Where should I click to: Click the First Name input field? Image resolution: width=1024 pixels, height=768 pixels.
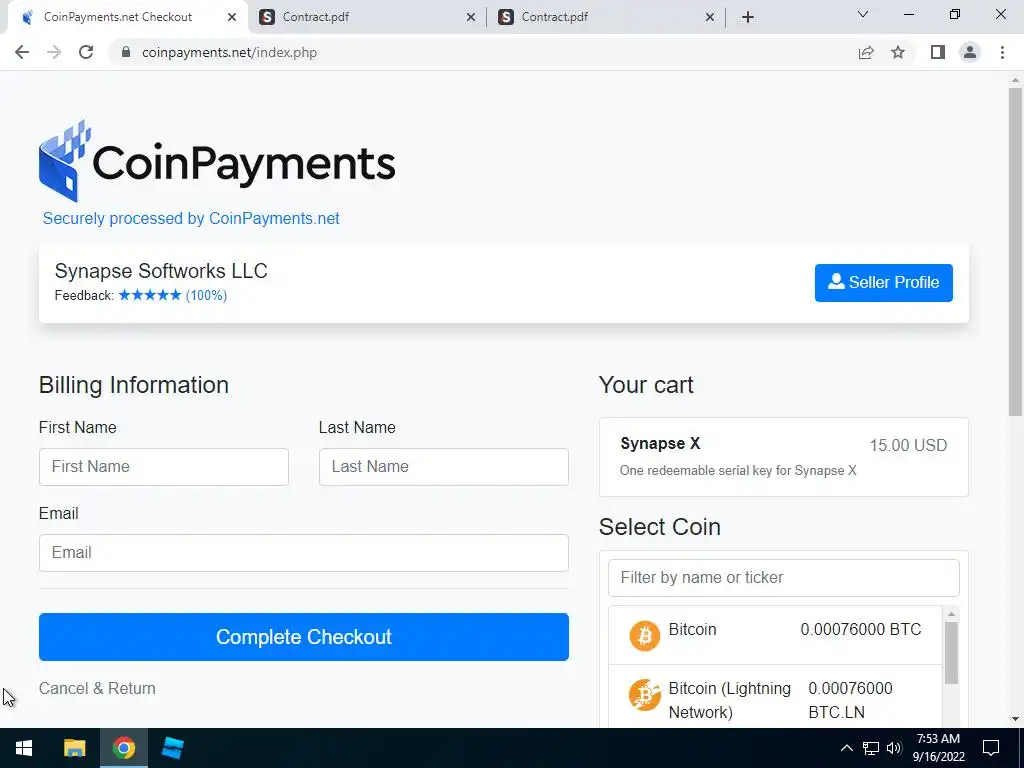pyautogui.click(x=164, y=467)
